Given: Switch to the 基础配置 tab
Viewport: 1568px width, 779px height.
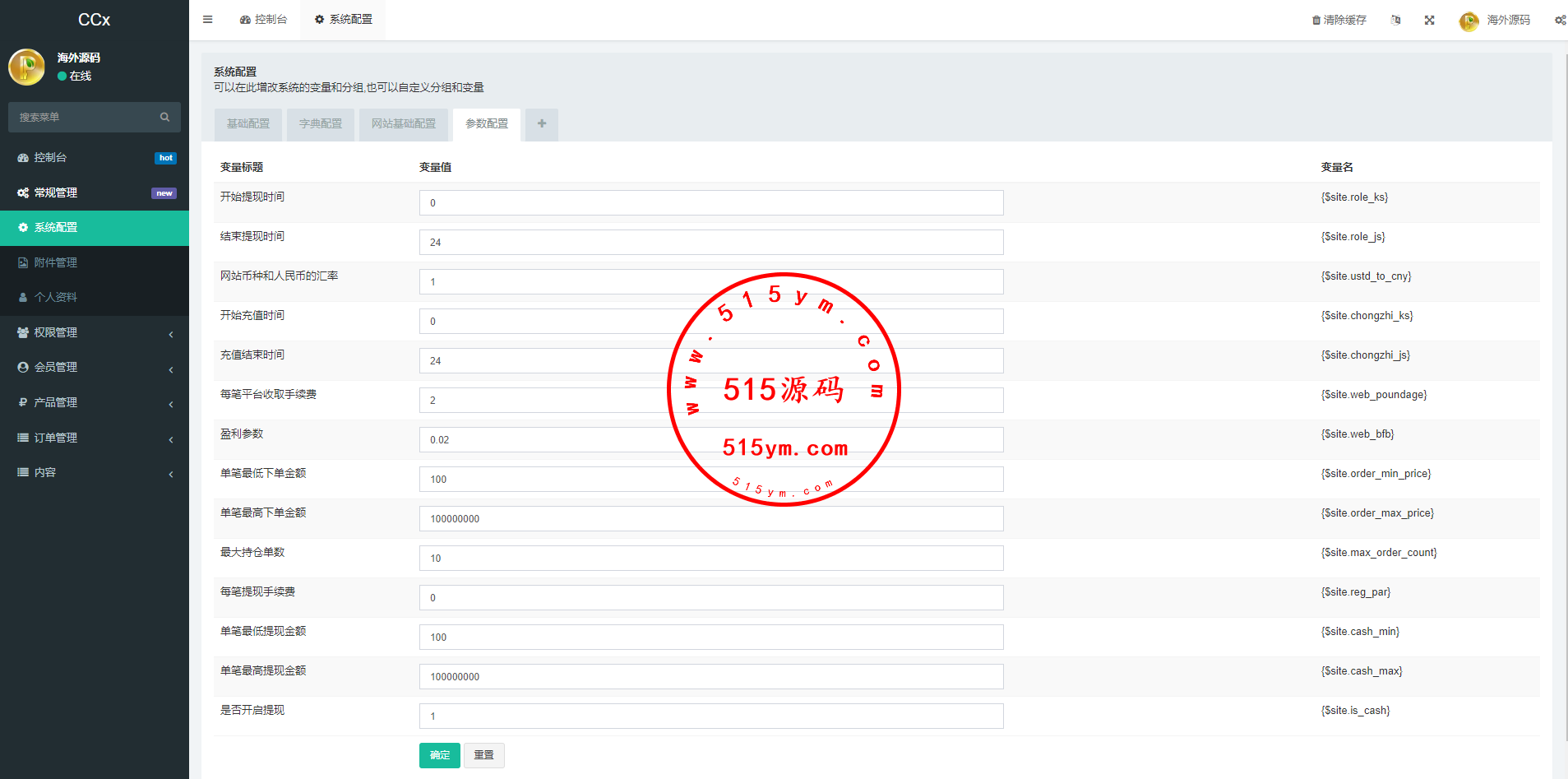Looking at the screenshot, I should pos(248,124).
